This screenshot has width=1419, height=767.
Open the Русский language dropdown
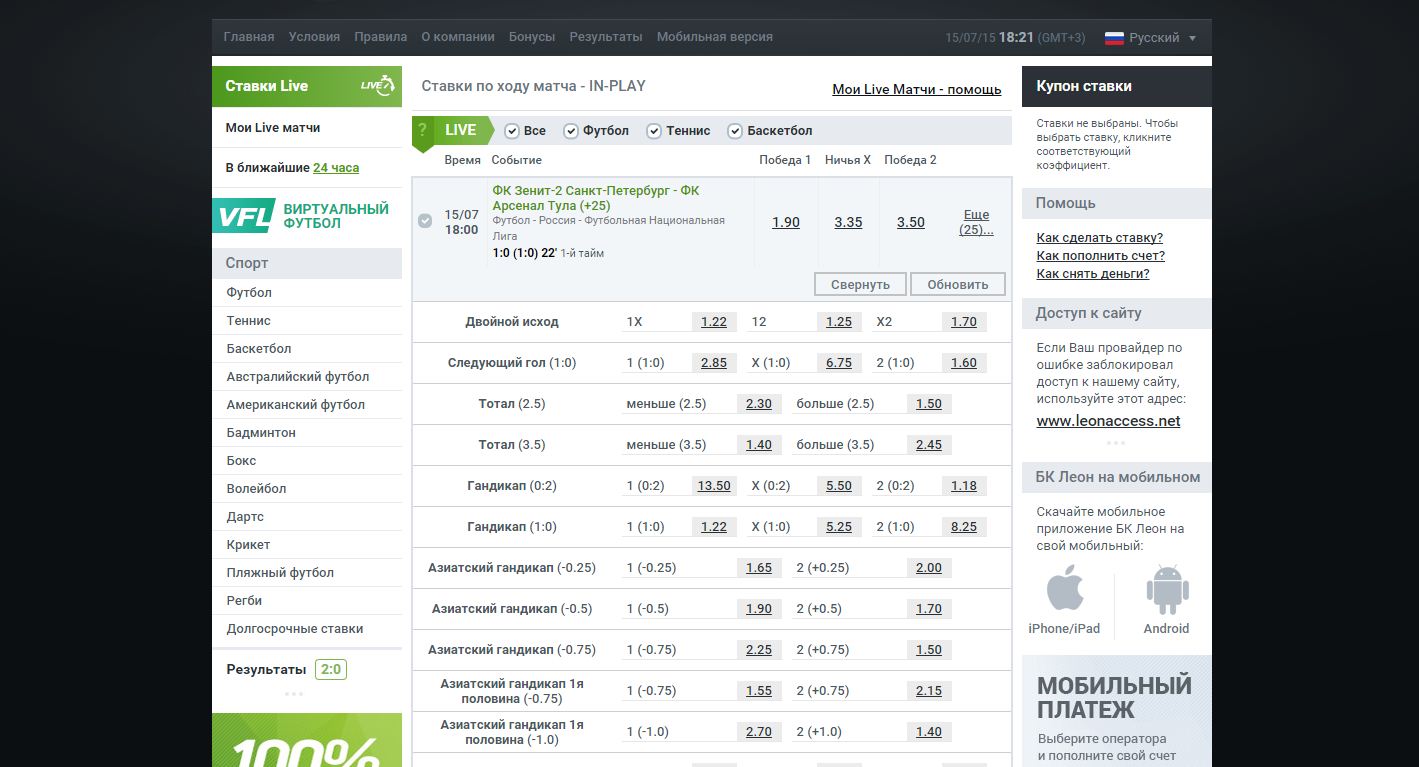tap(1150, 38)
